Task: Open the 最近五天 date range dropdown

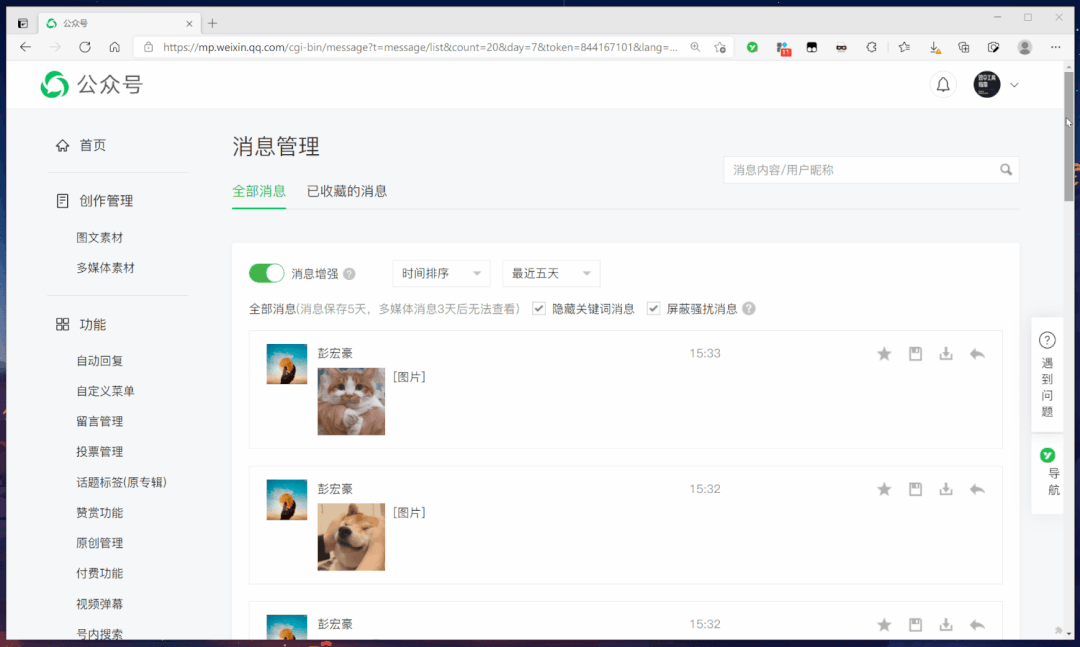Action: click(x=551, y=272)
